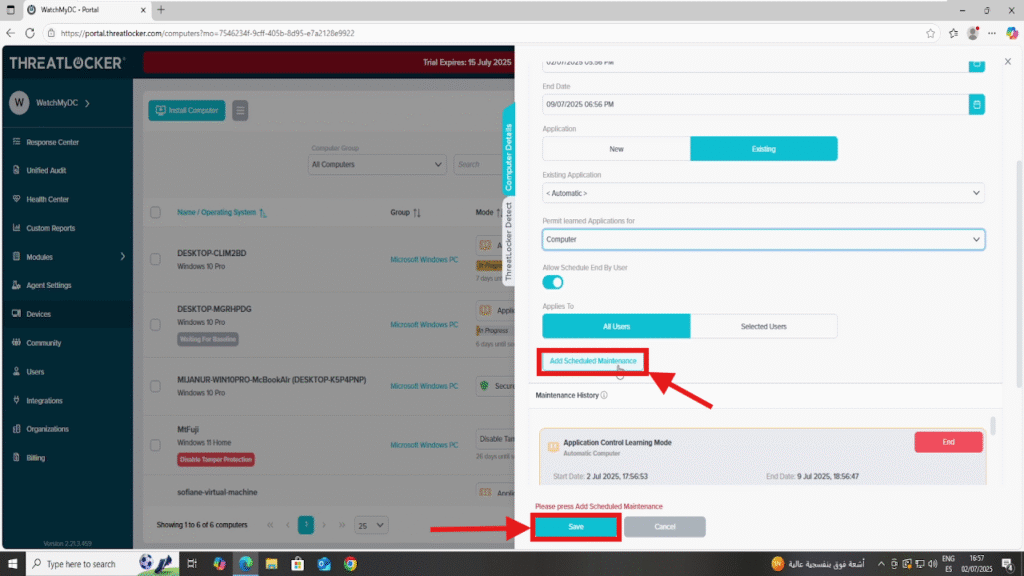This screenshot has width=1024, height=576.
Task: Go to Integrations page
Action: click(x=44, y=400)
